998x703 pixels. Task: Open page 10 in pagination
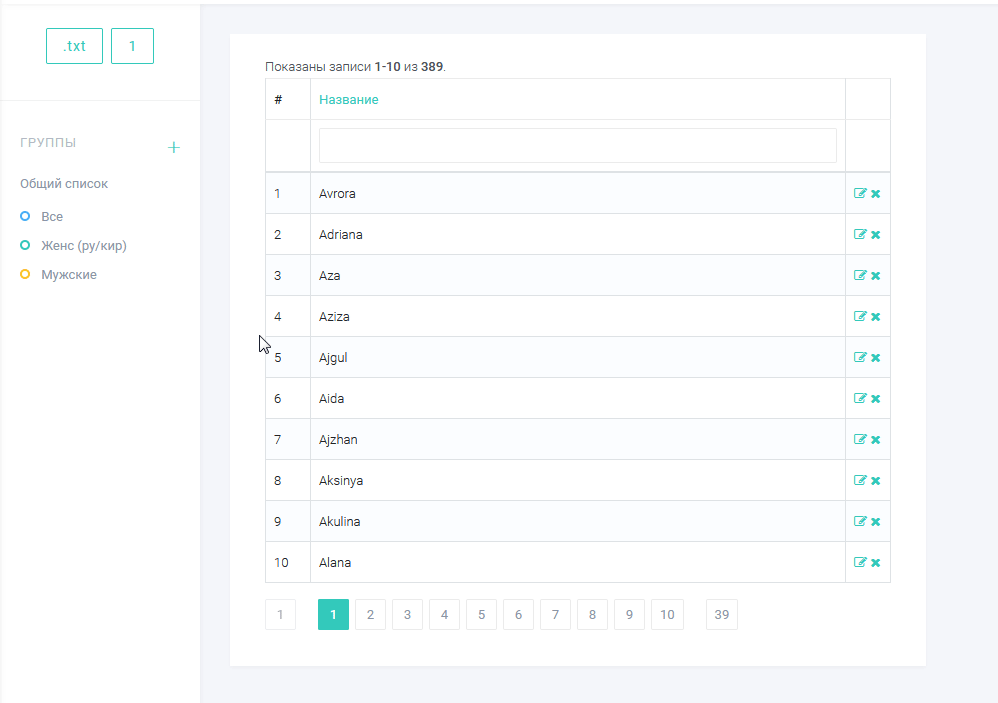[667, 615]
